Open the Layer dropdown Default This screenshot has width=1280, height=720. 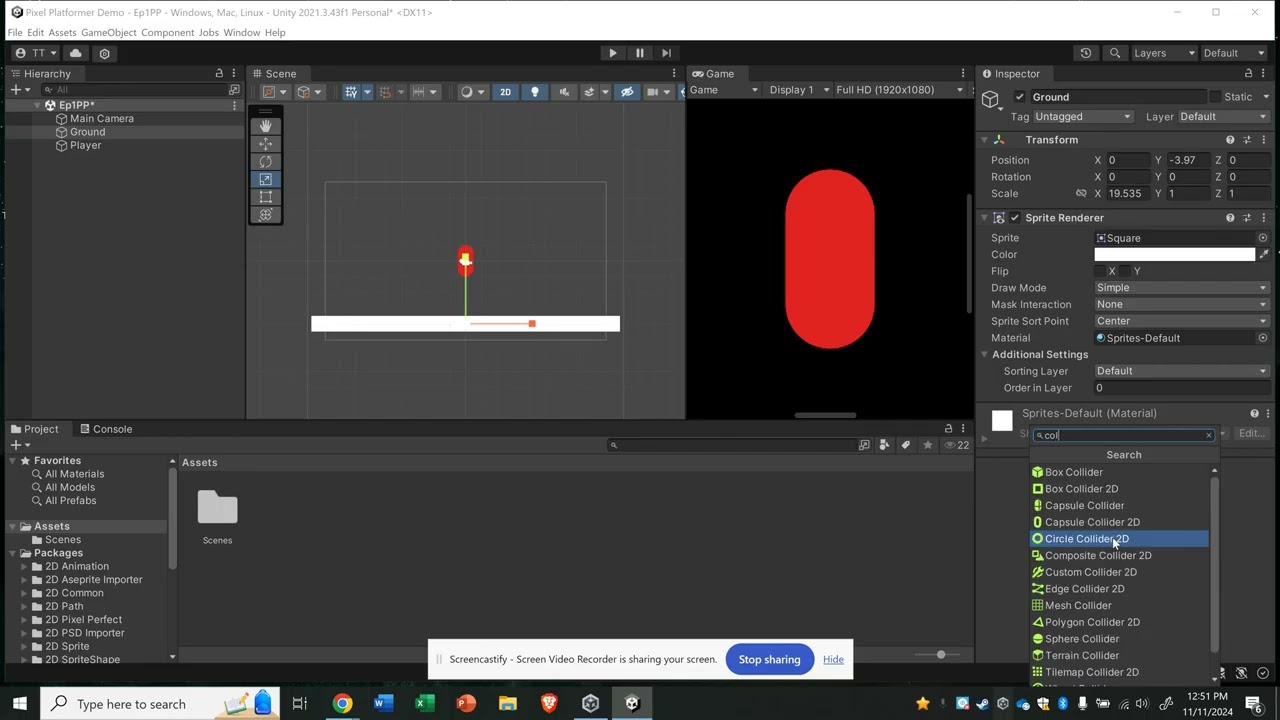click(1223, 117)
